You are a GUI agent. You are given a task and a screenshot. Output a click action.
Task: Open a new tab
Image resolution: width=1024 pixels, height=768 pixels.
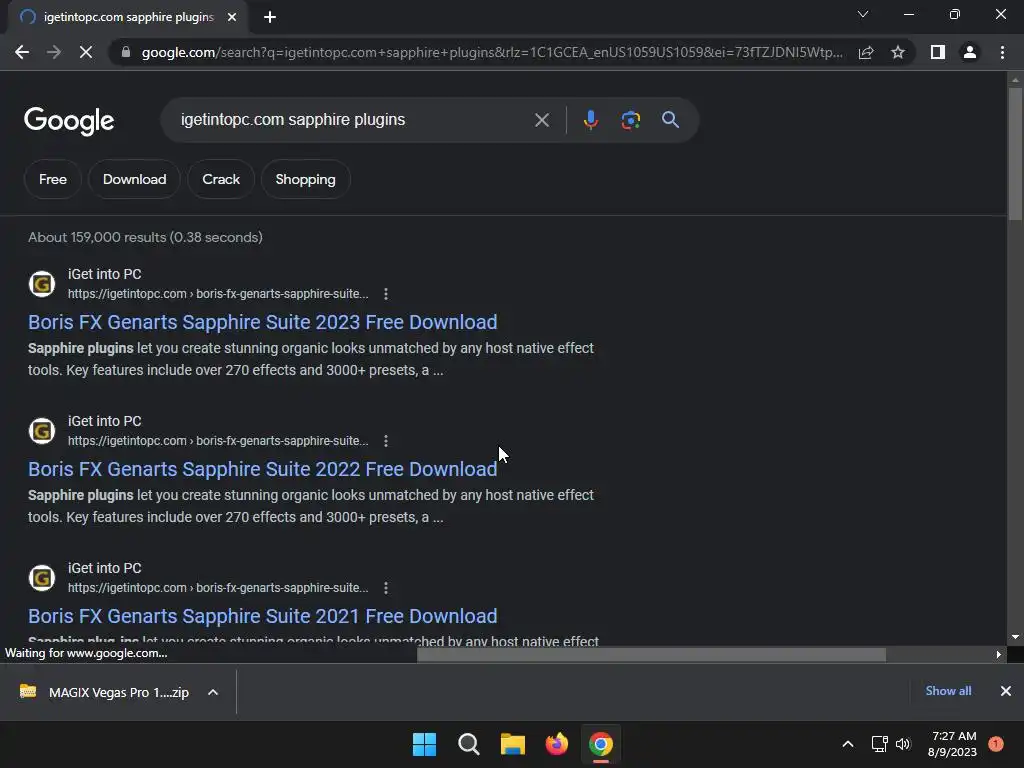270,17
